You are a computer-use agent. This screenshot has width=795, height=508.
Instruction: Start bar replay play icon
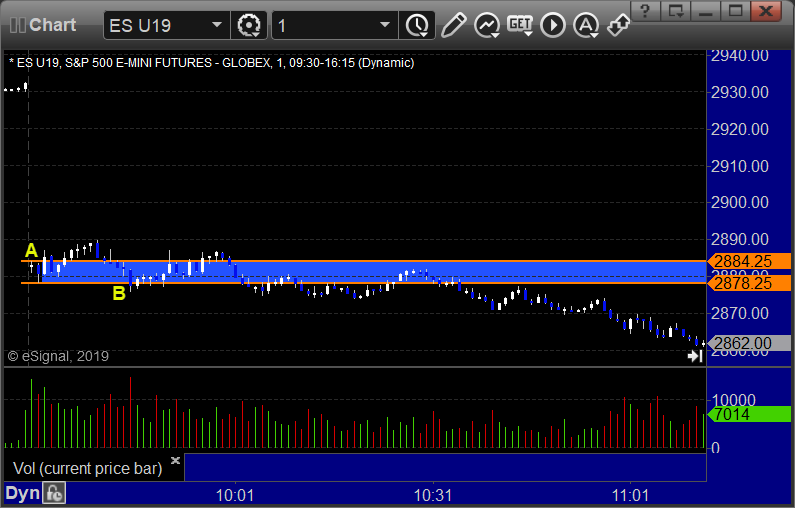[553, 25]
